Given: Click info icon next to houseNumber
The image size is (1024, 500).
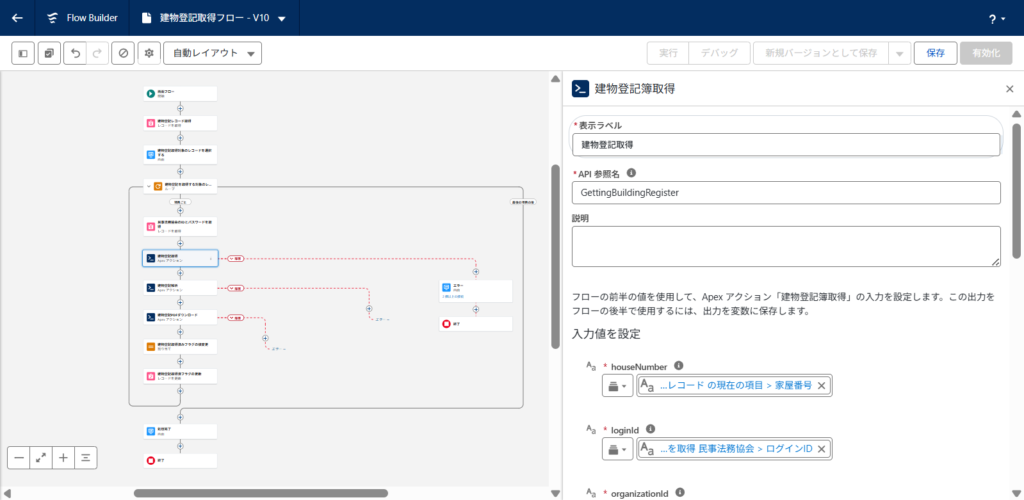Looking at the screenshot, I should 679,366.
